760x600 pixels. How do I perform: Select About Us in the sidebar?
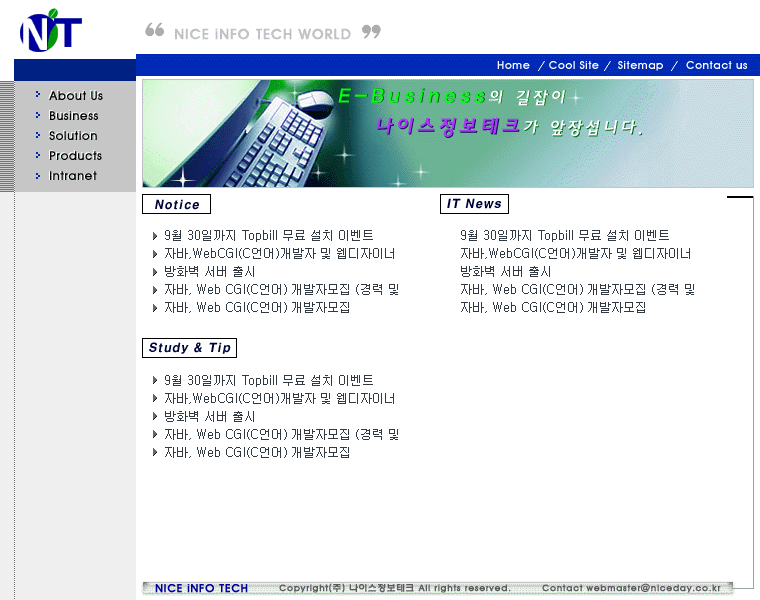click(76, 96)
